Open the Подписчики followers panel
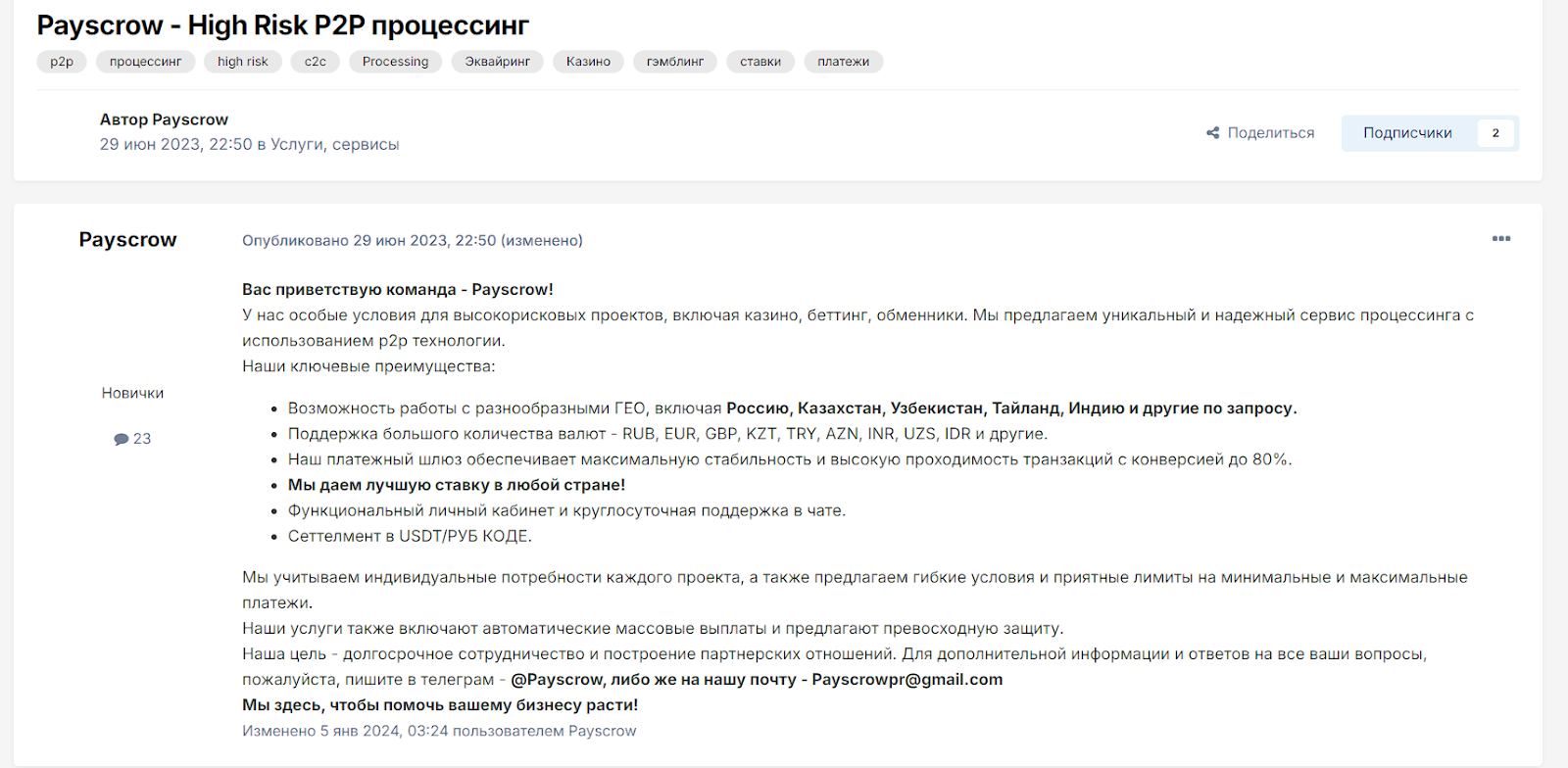Screen dimensions: 1568x768 pos(1407,132)
